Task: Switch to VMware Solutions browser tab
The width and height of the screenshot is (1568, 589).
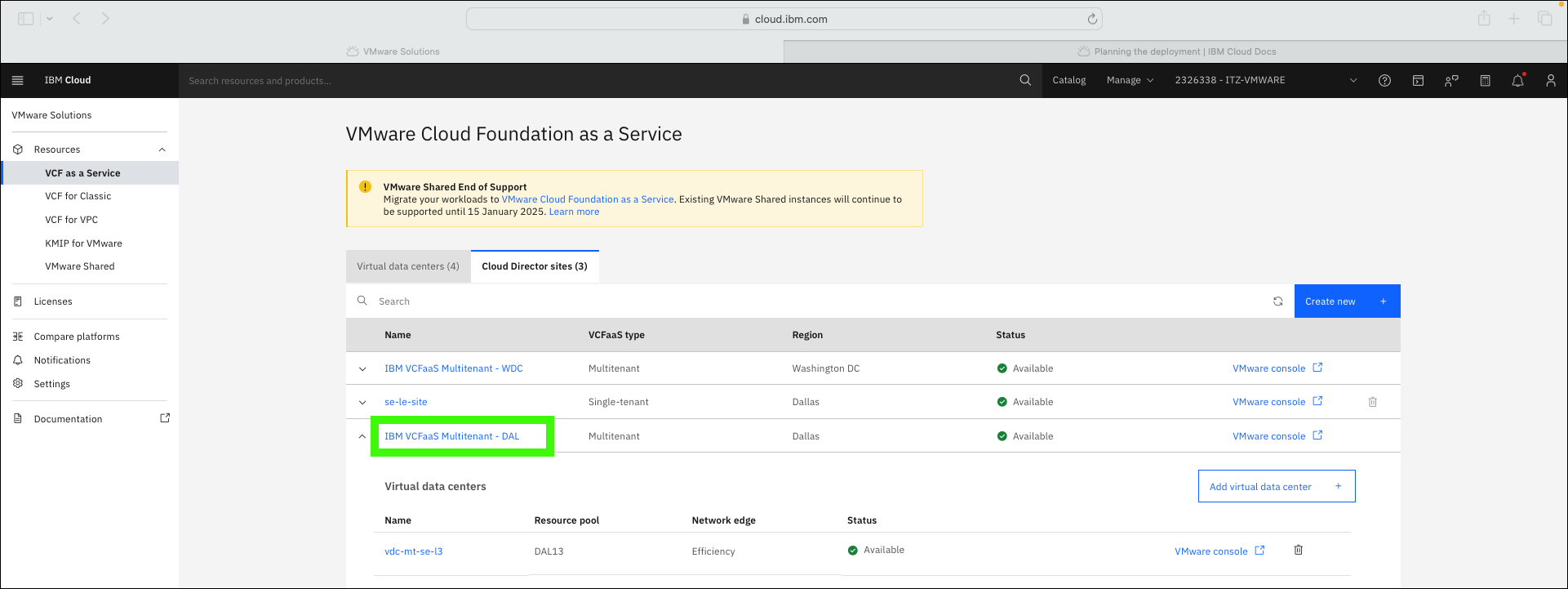Action: click(x=393, y=51)
